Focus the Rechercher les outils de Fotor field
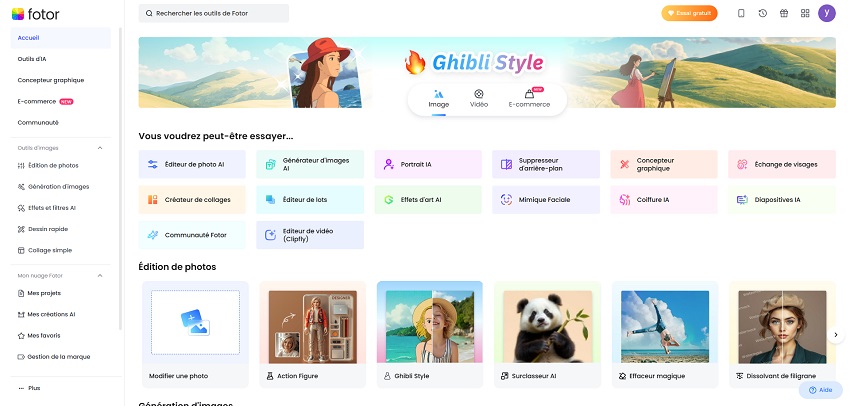Image resolution: width=850 pixels, height=406 pixels. point(214,13)
